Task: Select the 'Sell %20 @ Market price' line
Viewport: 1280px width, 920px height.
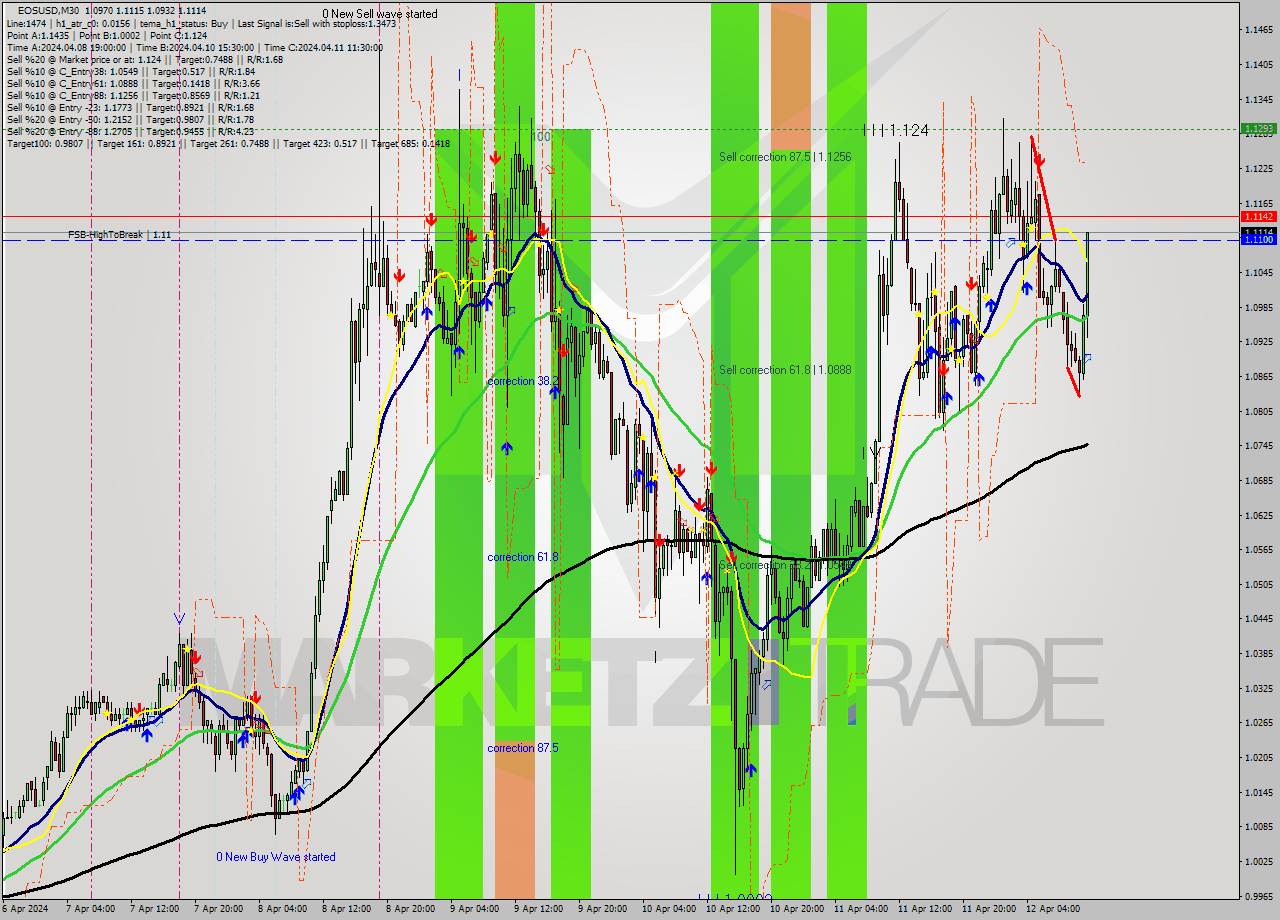Action: point(145,59)
